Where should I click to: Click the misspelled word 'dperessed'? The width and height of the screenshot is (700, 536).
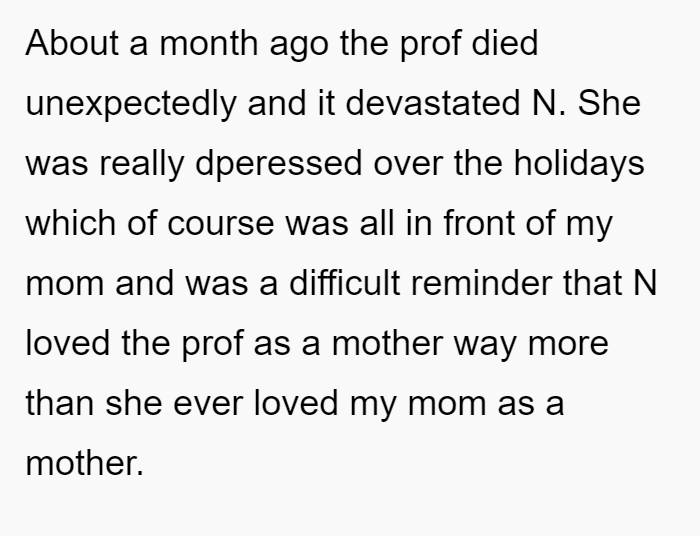coord(279,164)
